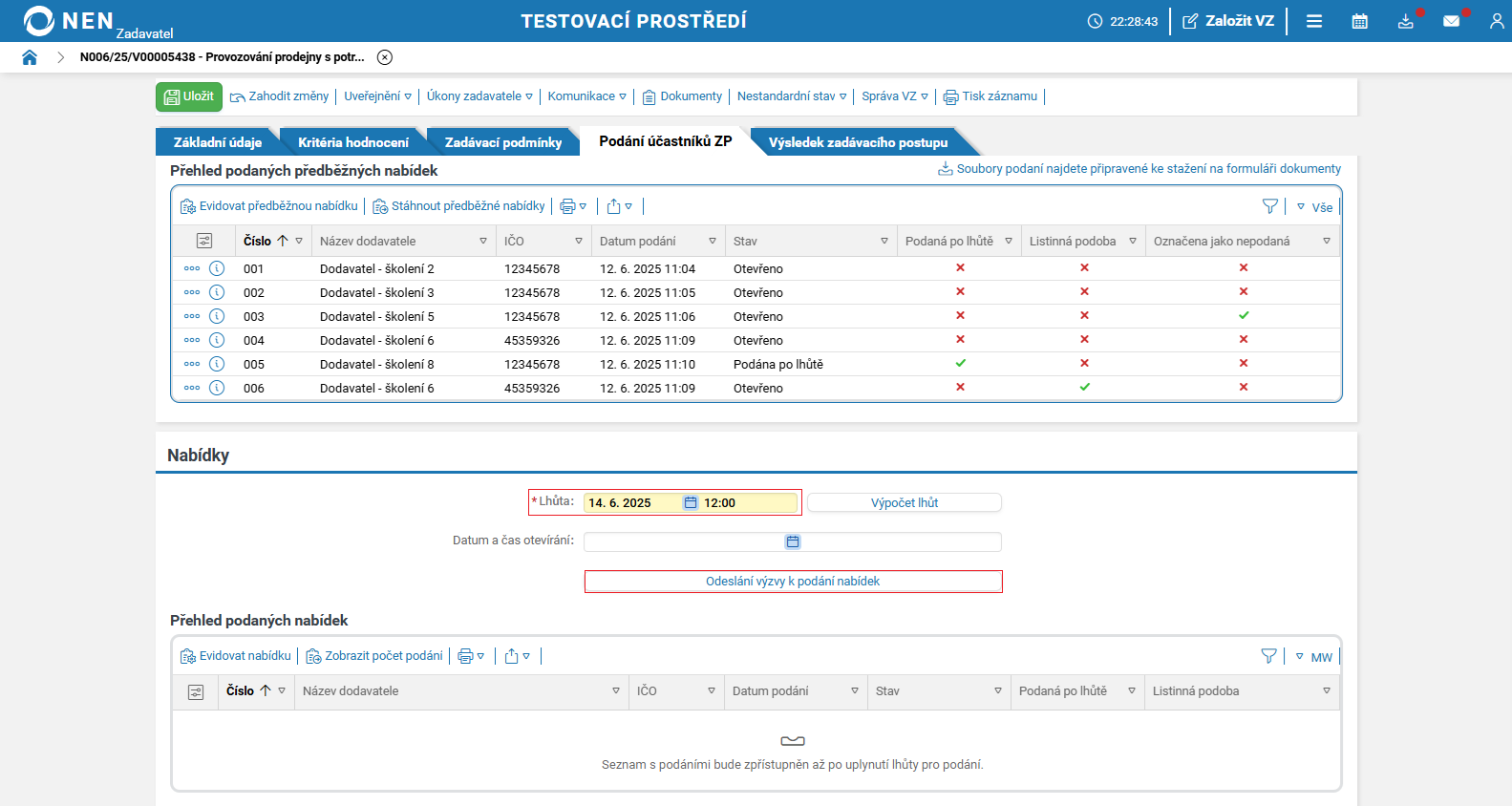
Task: Open date picker calendar for Lhůta field
Action: (691, 502)
